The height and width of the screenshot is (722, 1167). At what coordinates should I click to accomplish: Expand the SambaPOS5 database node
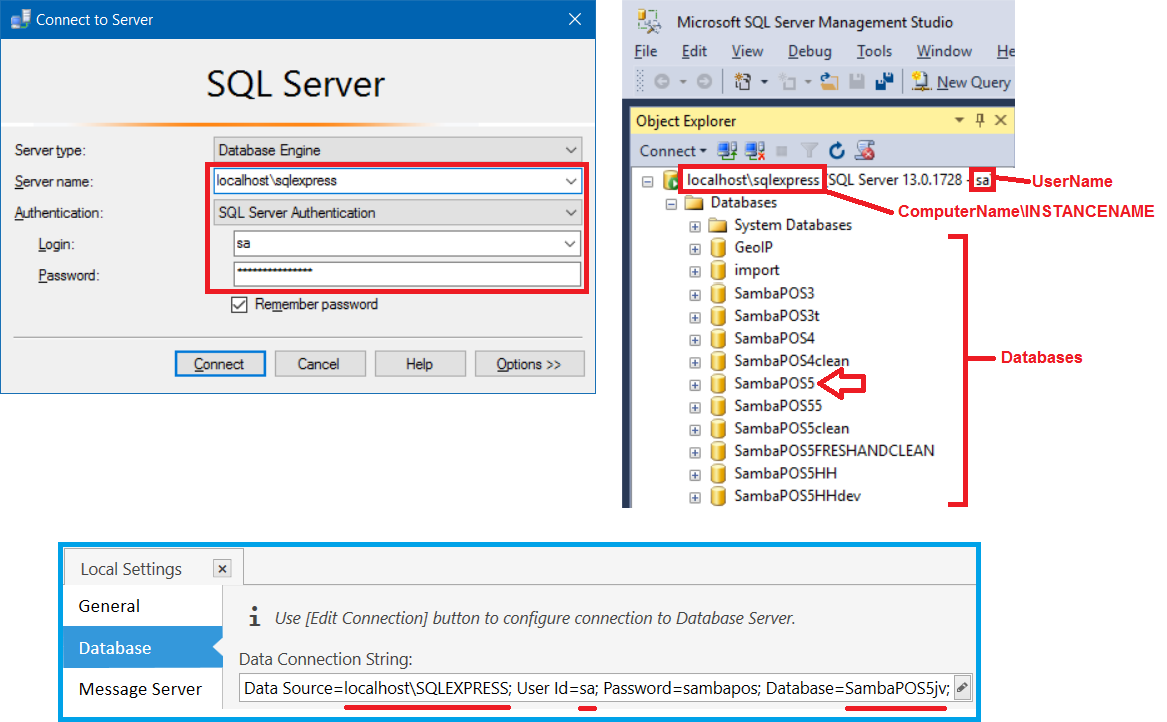point(694,385)
